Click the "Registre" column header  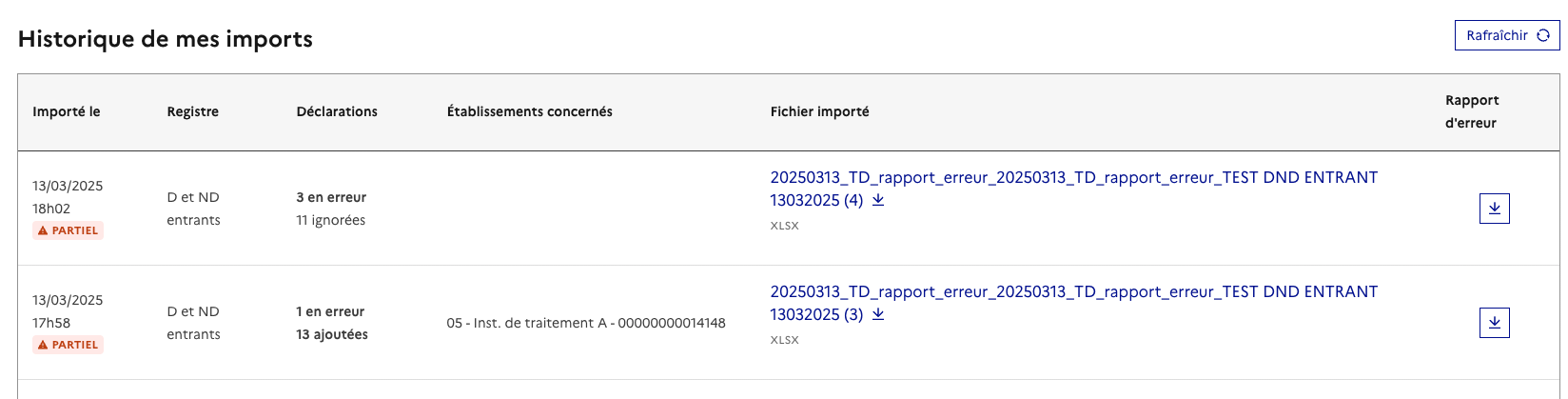tap(192, 111)
